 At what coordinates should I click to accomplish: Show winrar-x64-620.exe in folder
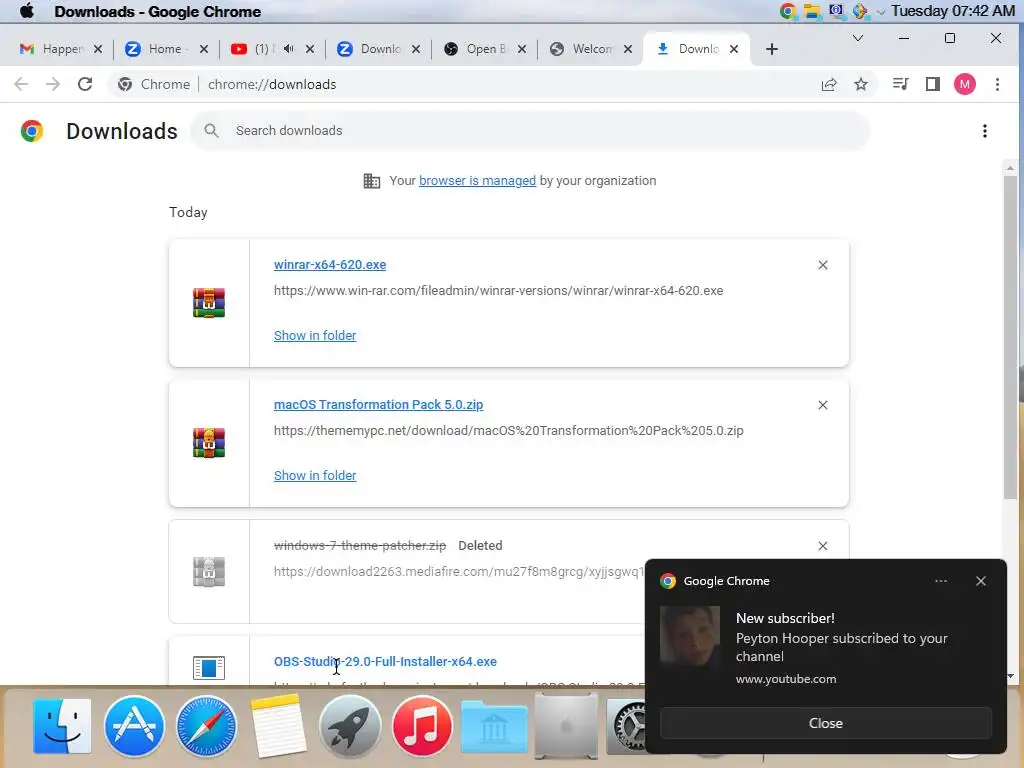click(315, 336)
